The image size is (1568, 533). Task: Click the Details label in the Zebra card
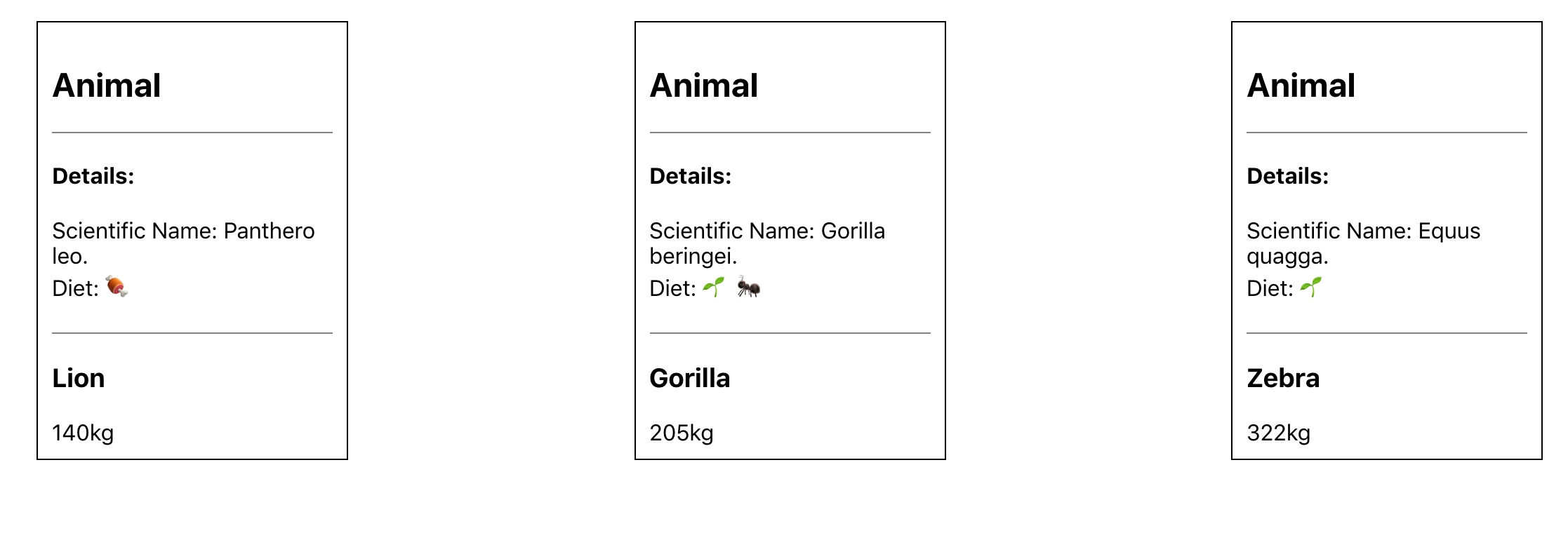(1288, 176)
